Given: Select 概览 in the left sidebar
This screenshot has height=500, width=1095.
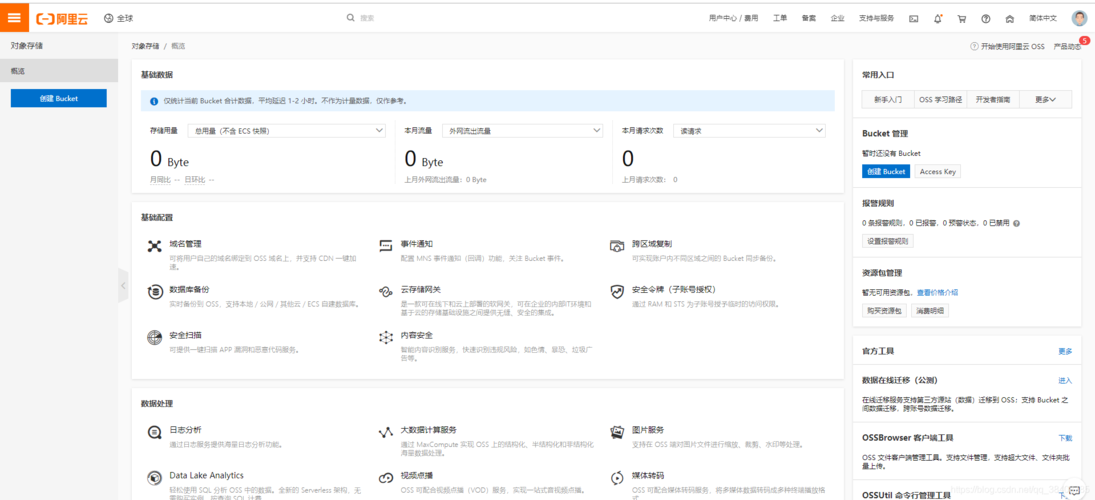Looking at the screenshot, I should [x=59, y=71].
